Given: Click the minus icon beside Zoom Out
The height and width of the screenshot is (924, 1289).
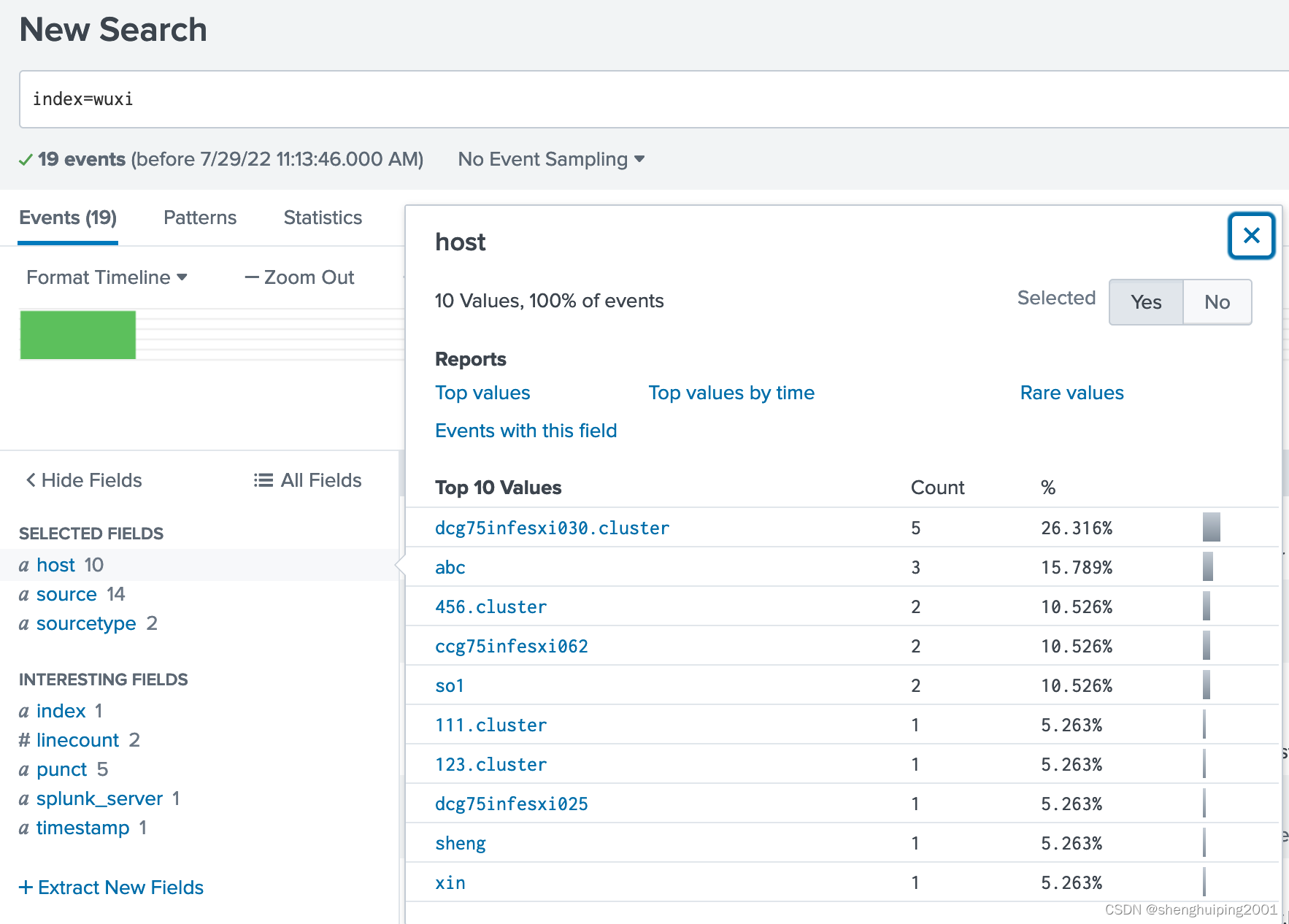Looking at the screenshot, I should 250,277.
